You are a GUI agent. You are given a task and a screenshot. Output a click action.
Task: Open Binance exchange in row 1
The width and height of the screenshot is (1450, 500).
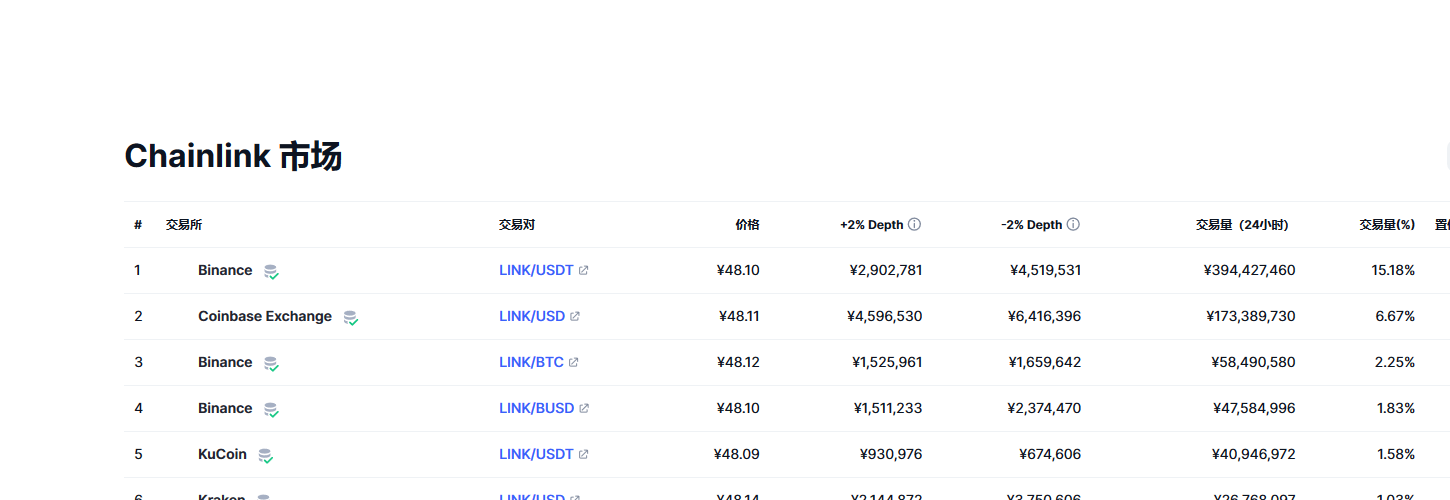[225, 270]
